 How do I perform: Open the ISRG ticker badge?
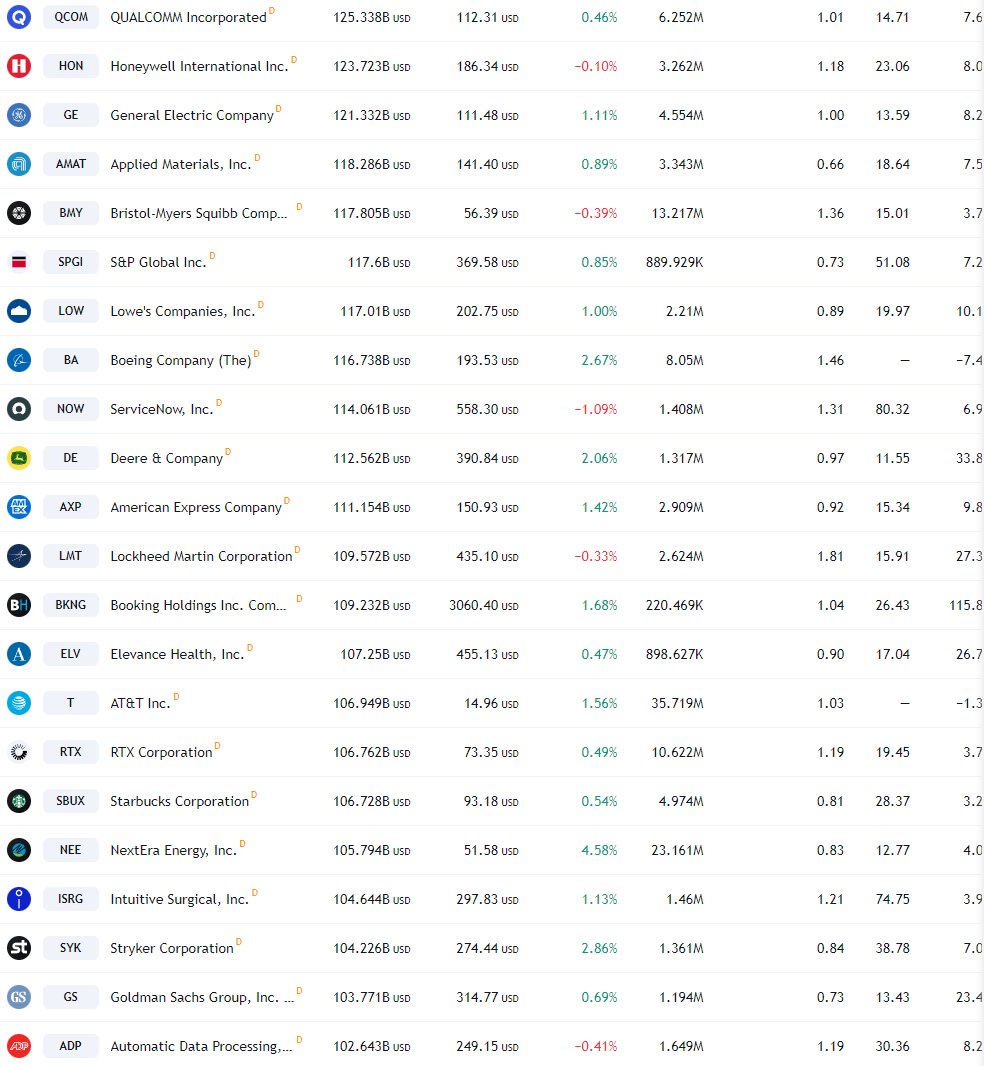71,898
